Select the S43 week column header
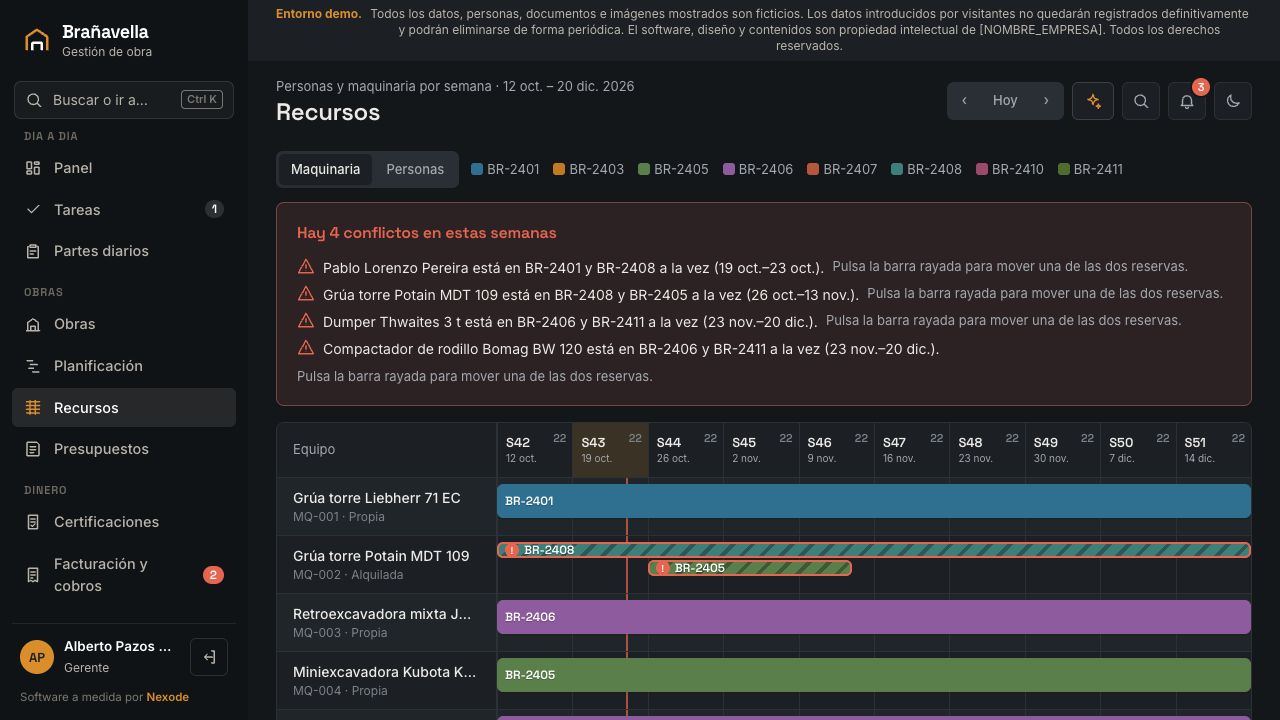Screen dimensions: 1280x720 [610, 450]
